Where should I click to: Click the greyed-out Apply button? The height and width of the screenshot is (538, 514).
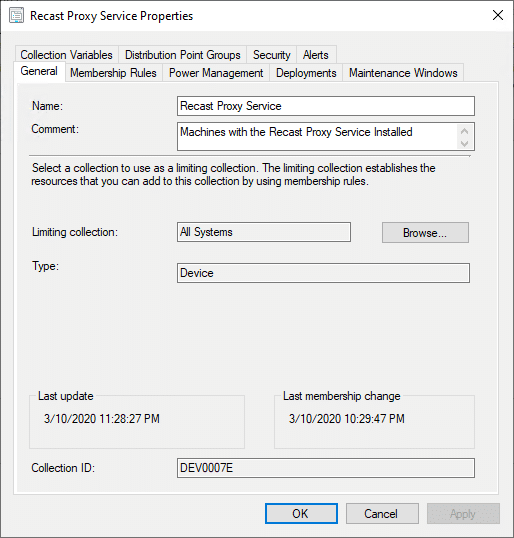[x=463, y=514]
